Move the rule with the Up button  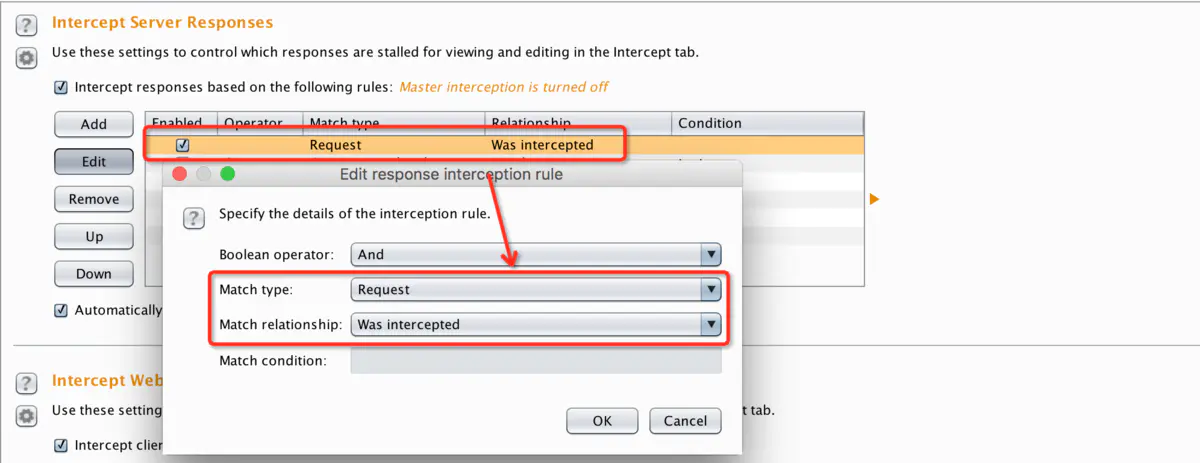tap(94, 237)
